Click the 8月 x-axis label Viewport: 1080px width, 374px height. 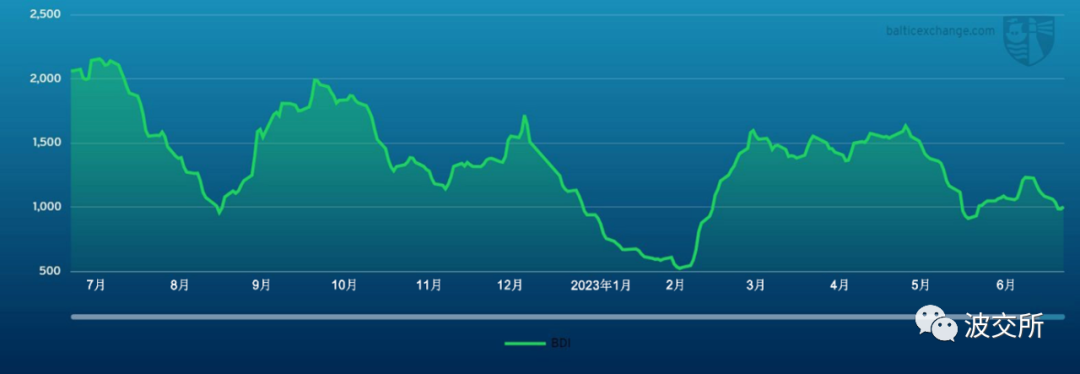[x=179, y=286]
